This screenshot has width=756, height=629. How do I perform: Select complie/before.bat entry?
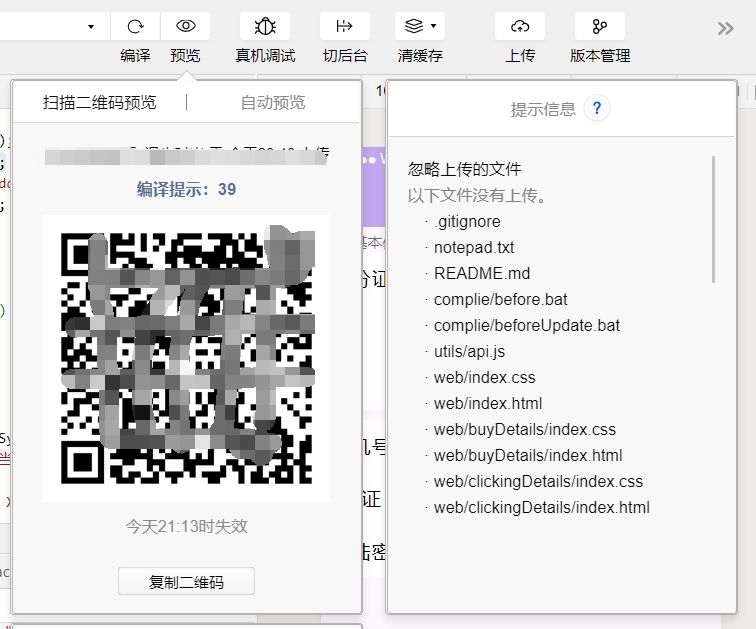tap(500, 300)
